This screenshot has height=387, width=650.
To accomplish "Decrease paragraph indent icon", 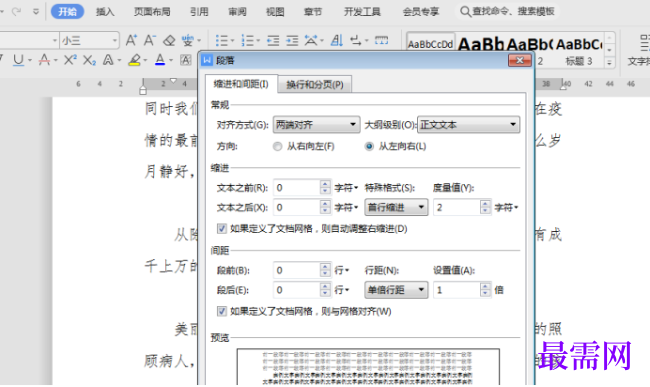I will coord(273,41).
